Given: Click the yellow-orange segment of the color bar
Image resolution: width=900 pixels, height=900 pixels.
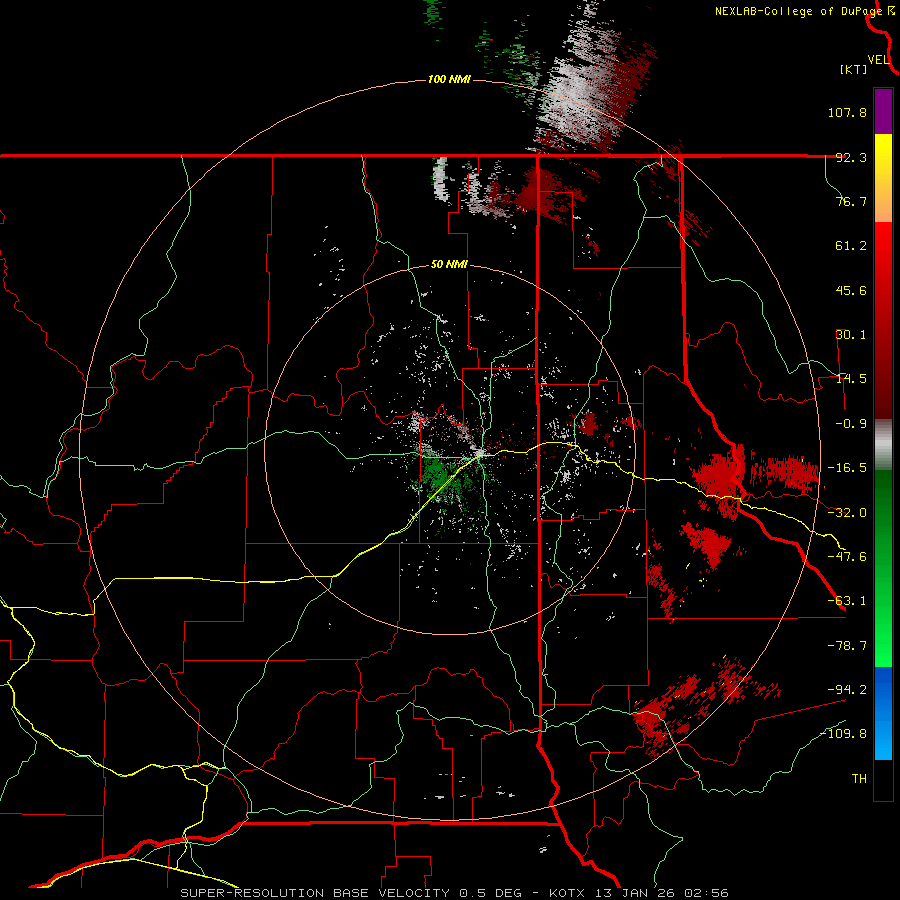Looking at the screenshot, I should [x=883, y=178].
